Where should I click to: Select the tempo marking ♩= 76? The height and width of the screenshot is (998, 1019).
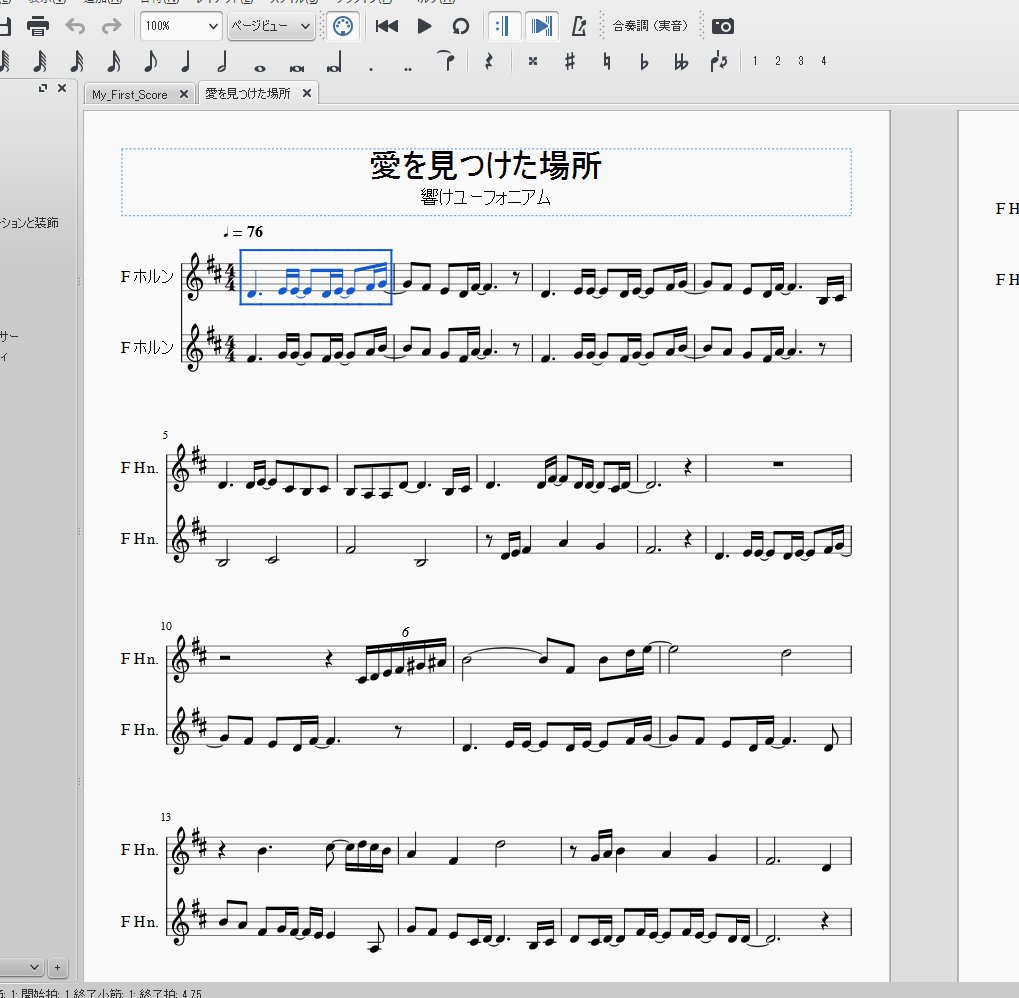(243, 232)
